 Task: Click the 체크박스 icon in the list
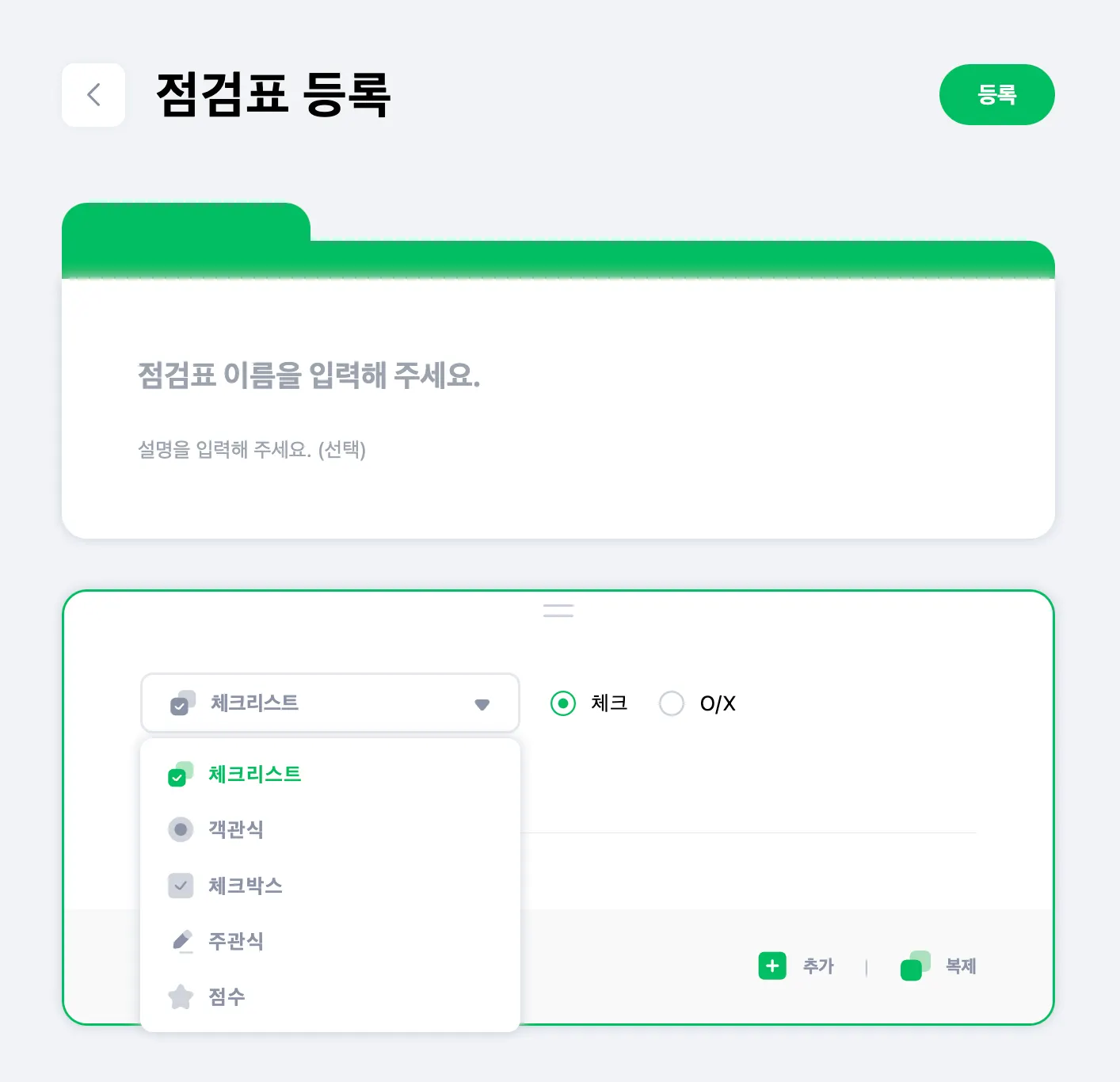pos(181,886)
